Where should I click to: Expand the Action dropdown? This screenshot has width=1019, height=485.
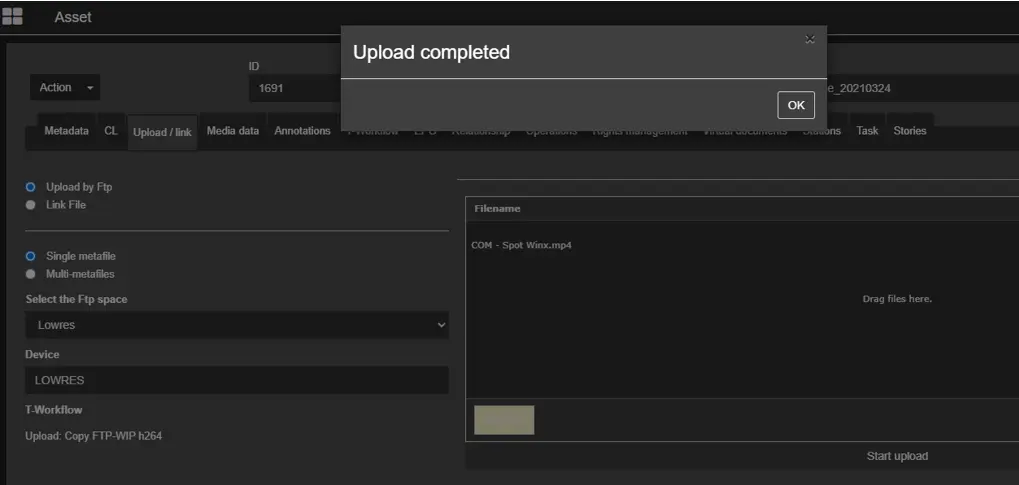[66, 88]
